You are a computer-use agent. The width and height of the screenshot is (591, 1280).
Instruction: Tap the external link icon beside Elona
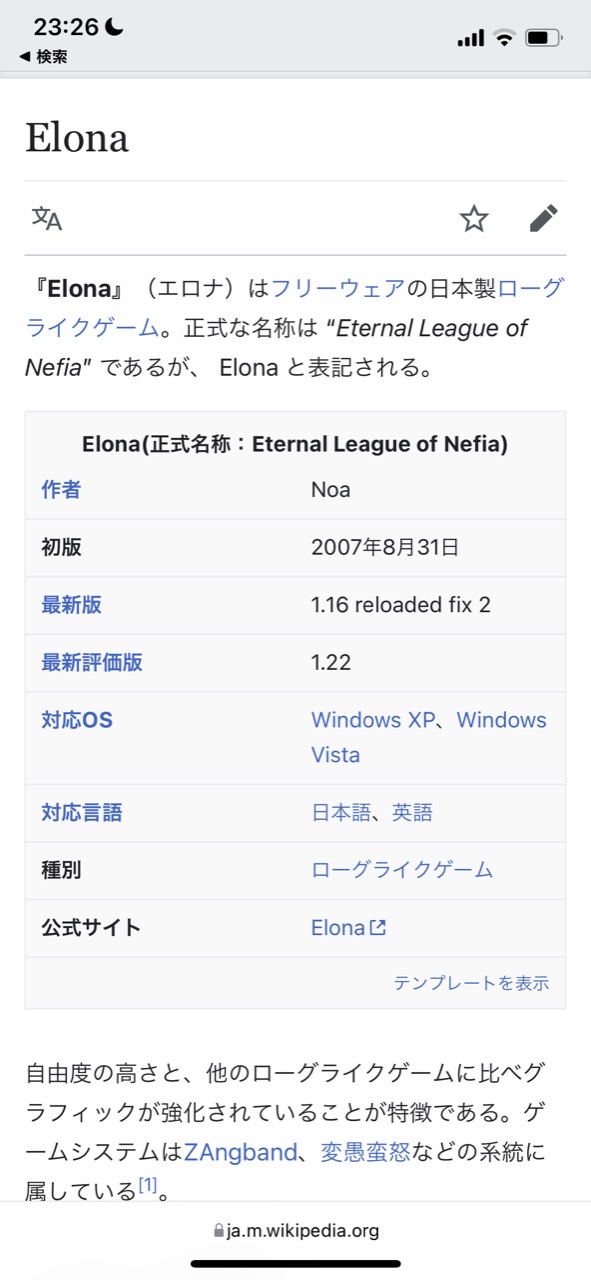(x=378, y=927)
